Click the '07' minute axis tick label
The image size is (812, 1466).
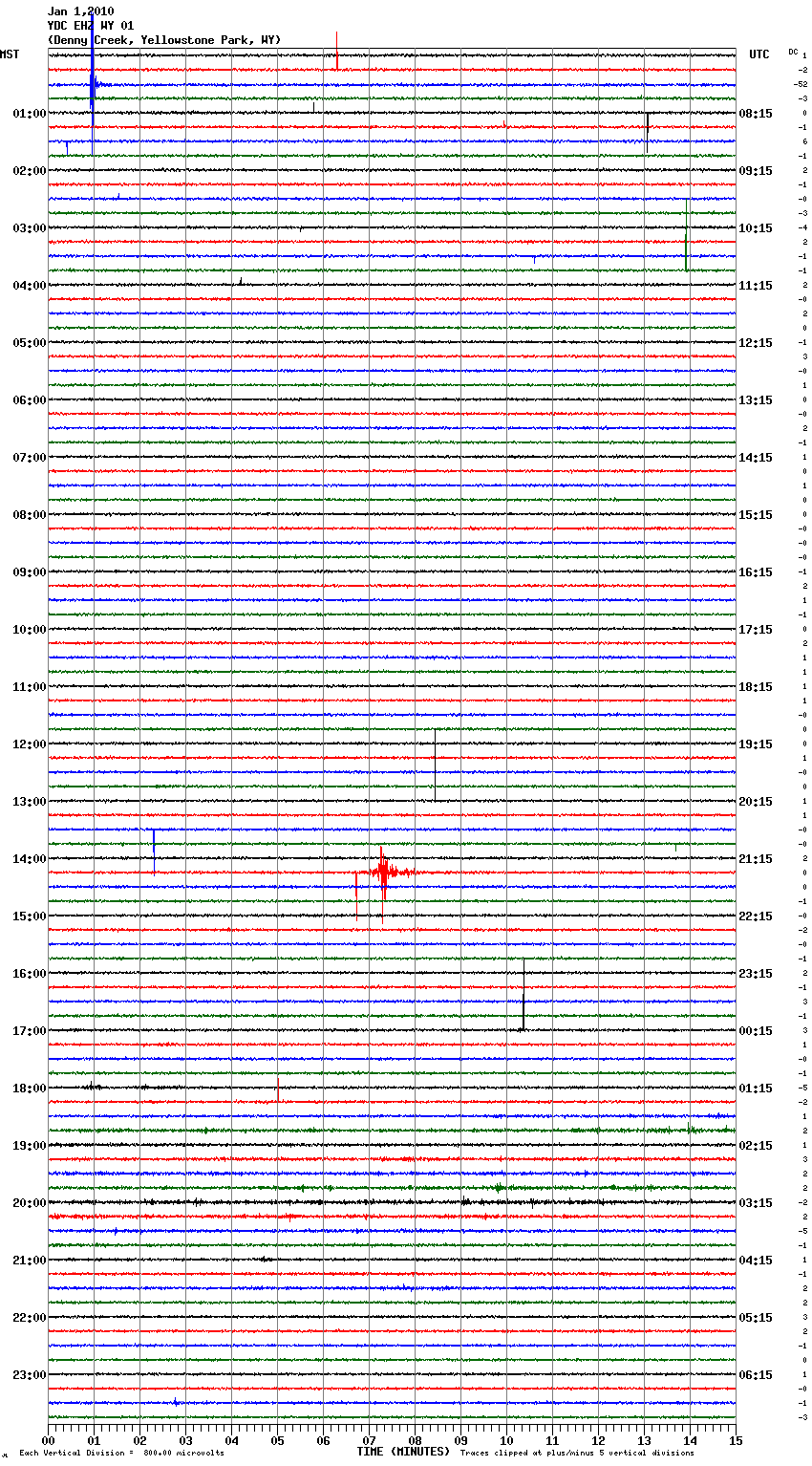[369, 1440]
